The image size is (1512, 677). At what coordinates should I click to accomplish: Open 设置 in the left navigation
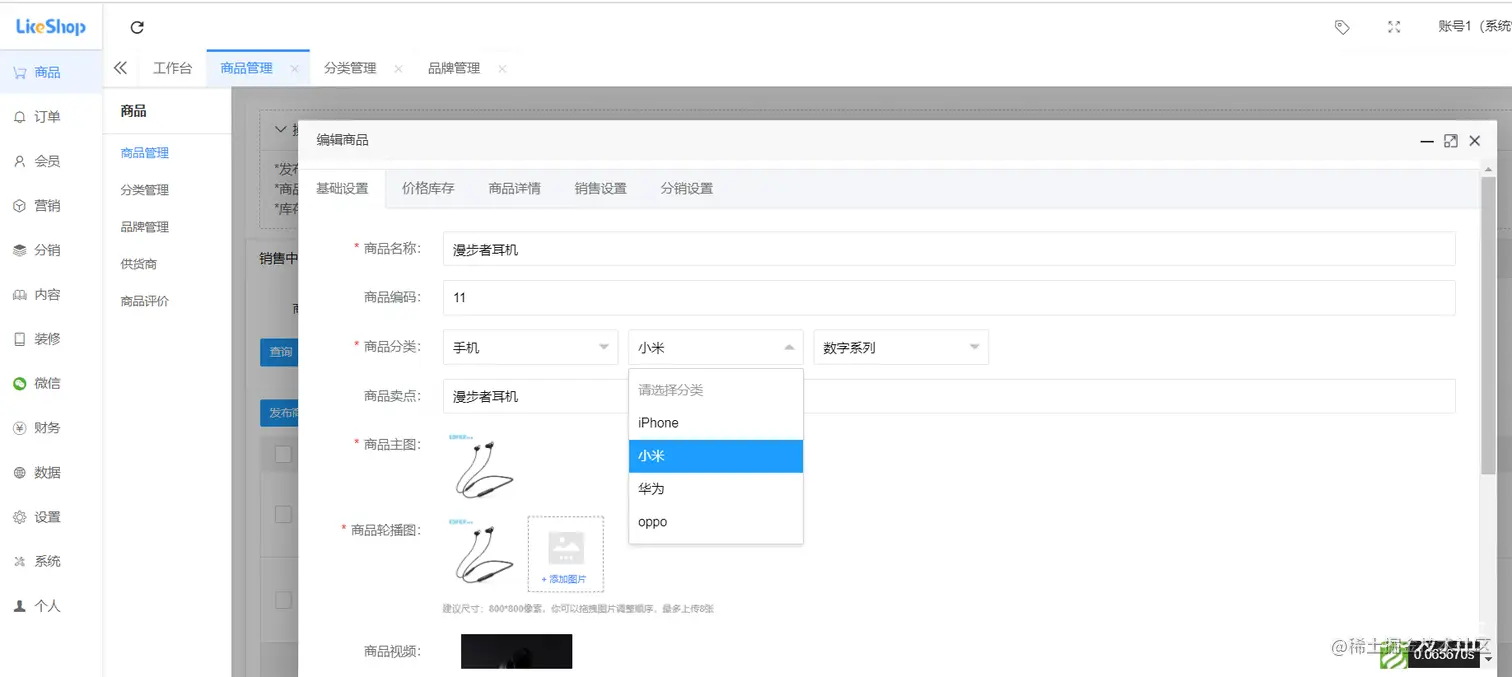pyautogui.click(x=51, y=517)
